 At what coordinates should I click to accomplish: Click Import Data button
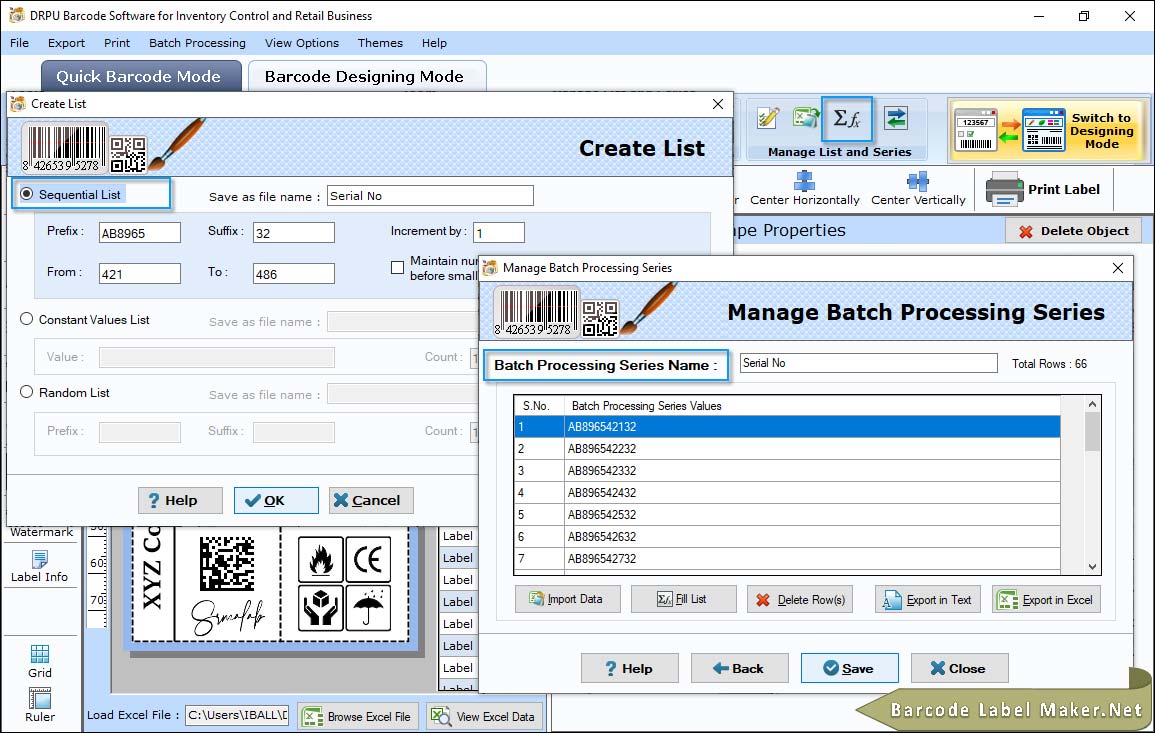pos(567,600)
